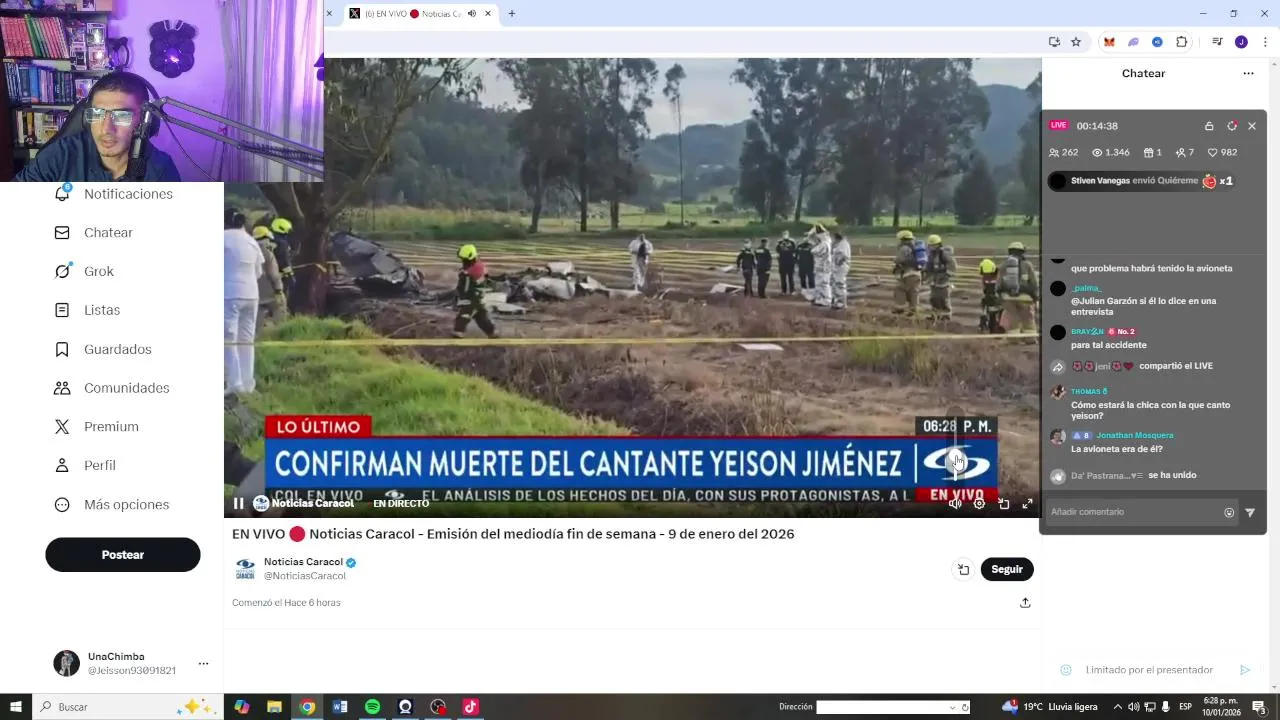Mute the video player volume
The height and width of the screenshot is (720, 1280).
tap(955, 504)
